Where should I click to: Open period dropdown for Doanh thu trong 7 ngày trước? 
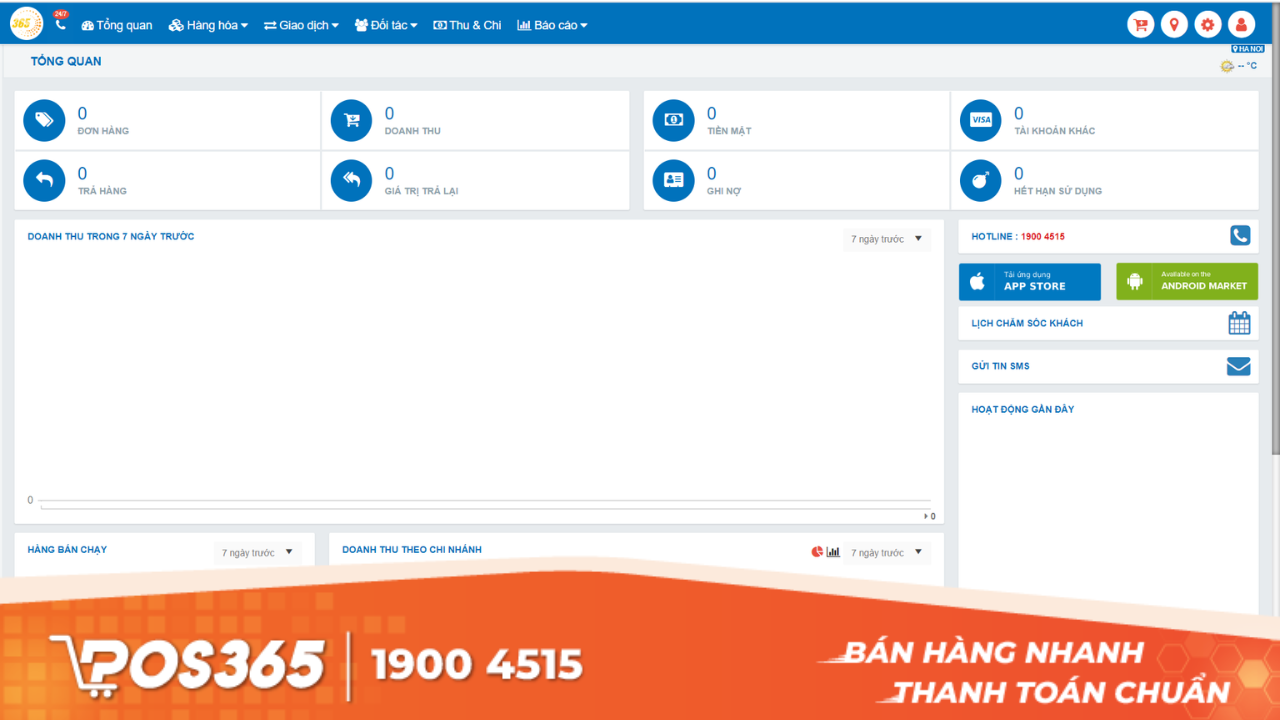(x=887, y=239)
